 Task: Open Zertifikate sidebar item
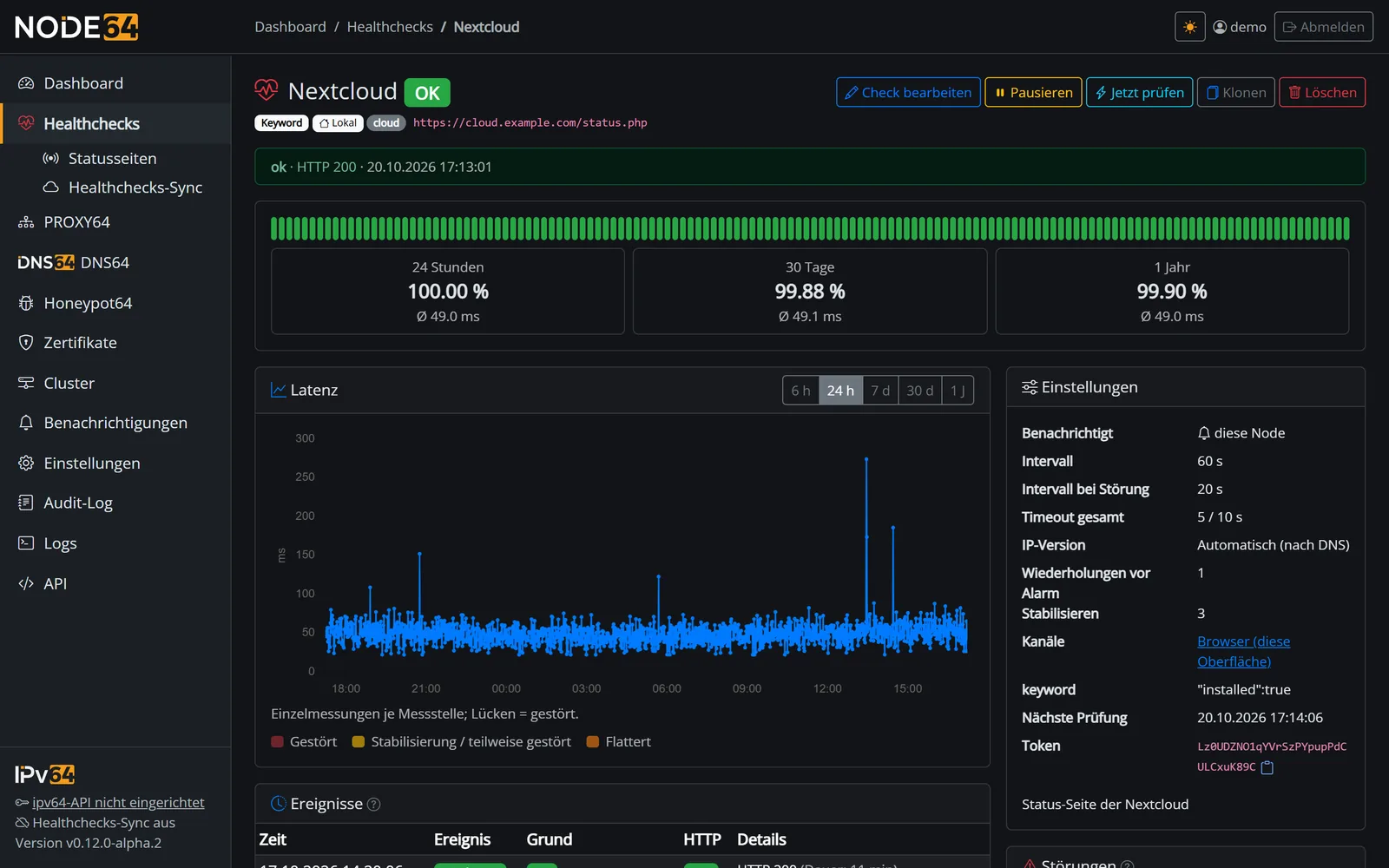click(115, 343)
